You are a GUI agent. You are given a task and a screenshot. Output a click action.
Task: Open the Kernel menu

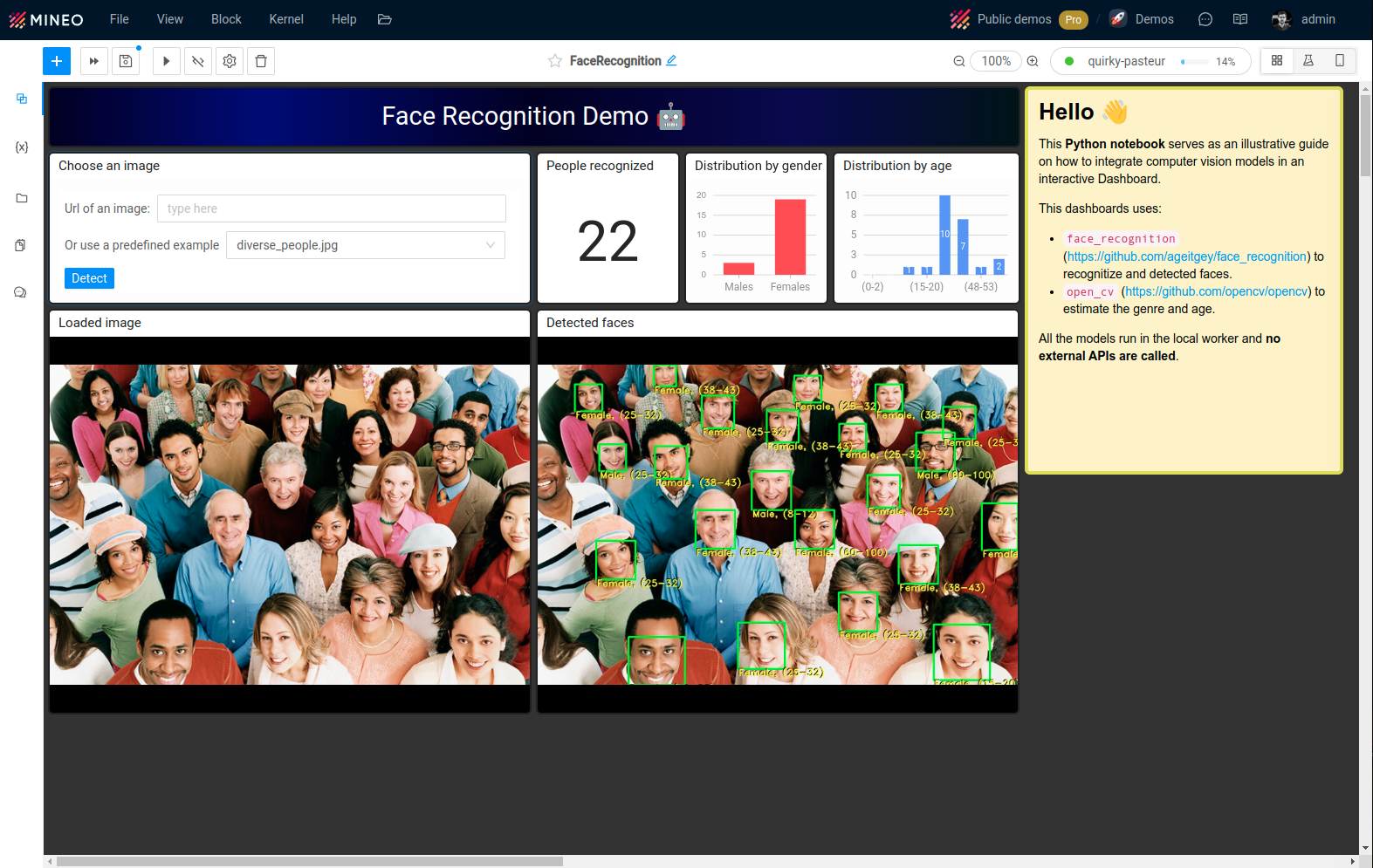coord(286,19)
